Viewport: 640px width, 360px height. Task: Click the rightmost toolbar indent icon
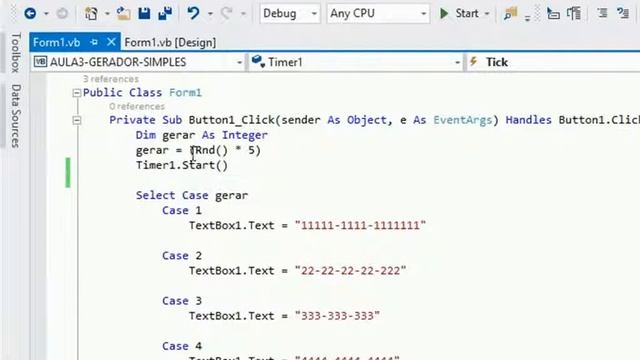tap(623, 13)
